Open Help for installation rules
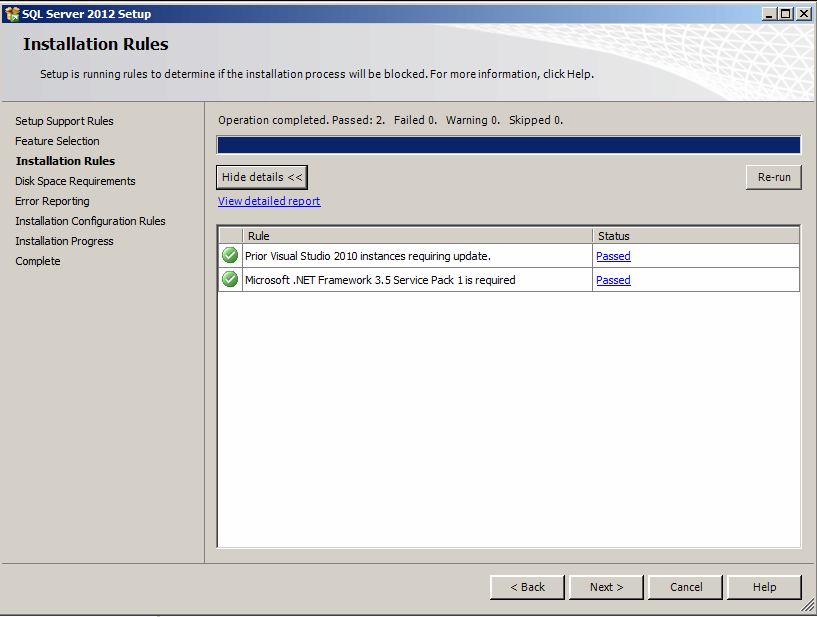This screenshot has height=617, width=817. click(x=764, y=587)
